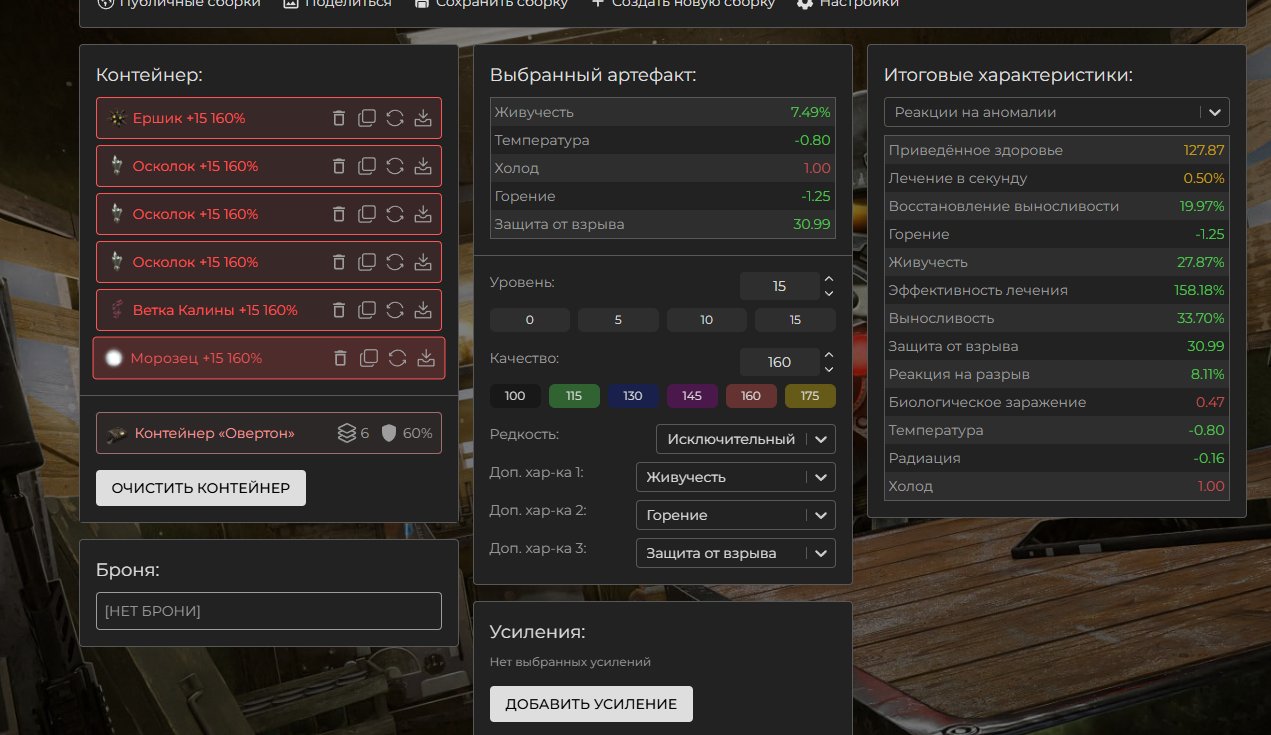Click the Ветка Калины artifact thumbnail icon
Screen dimensions: 1271x735
(117, 310)
